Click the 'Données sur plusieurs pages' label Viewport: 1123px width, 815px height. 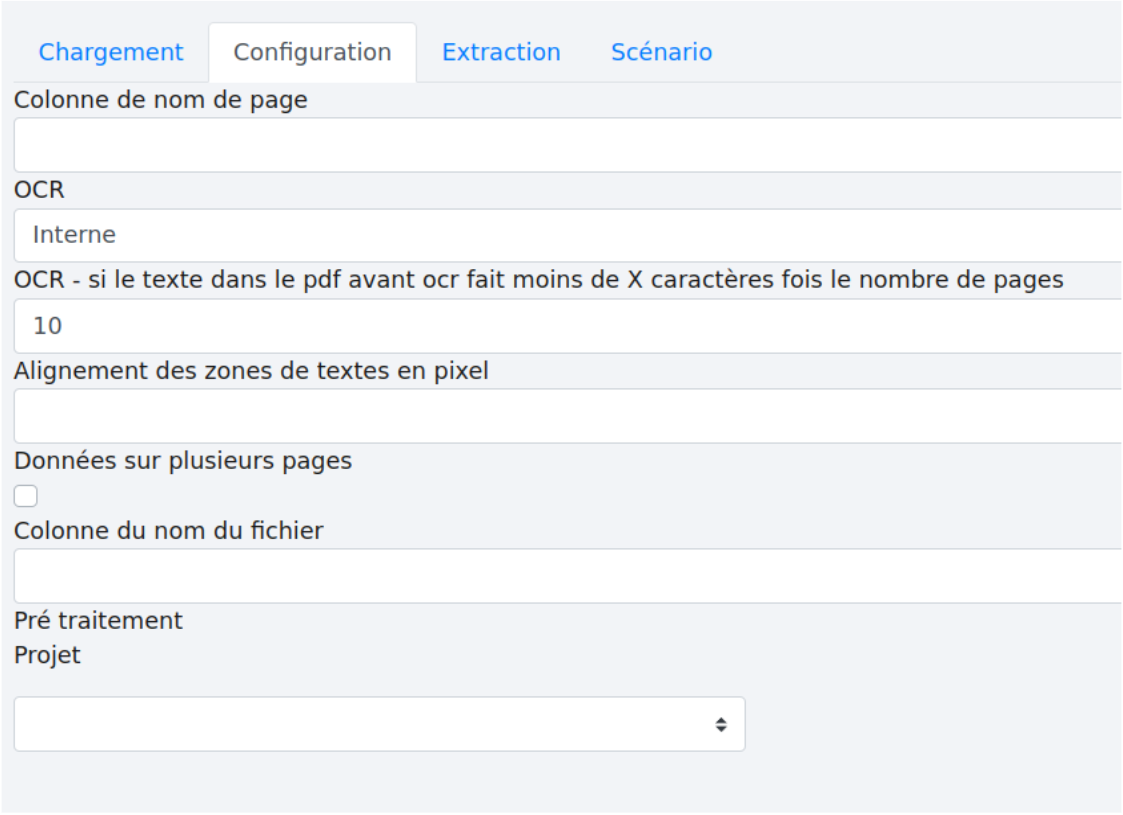pyautogui.click(x=183, y=461)
